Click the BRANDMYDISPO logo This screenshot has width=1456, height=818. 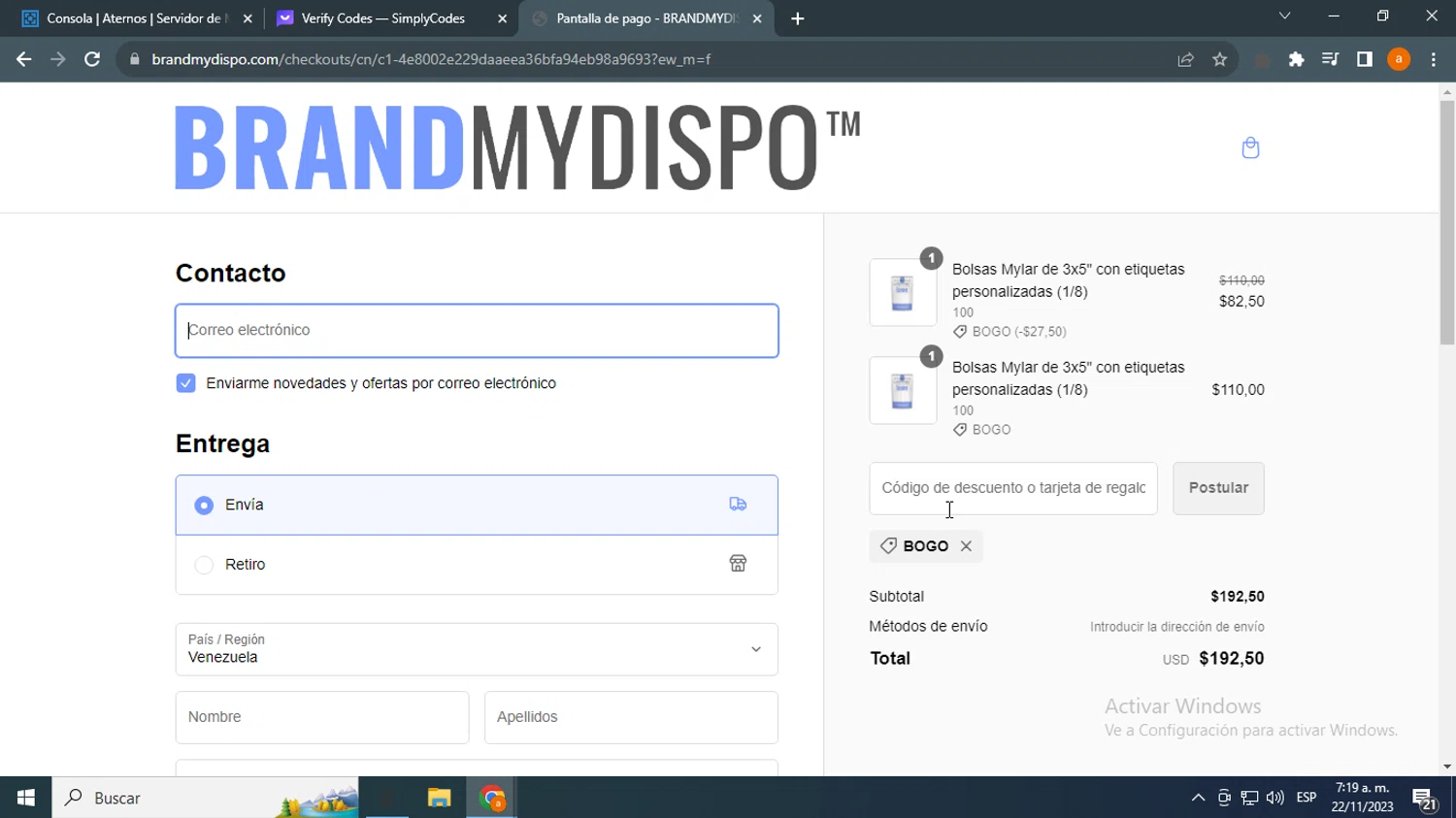coord(517,147)
